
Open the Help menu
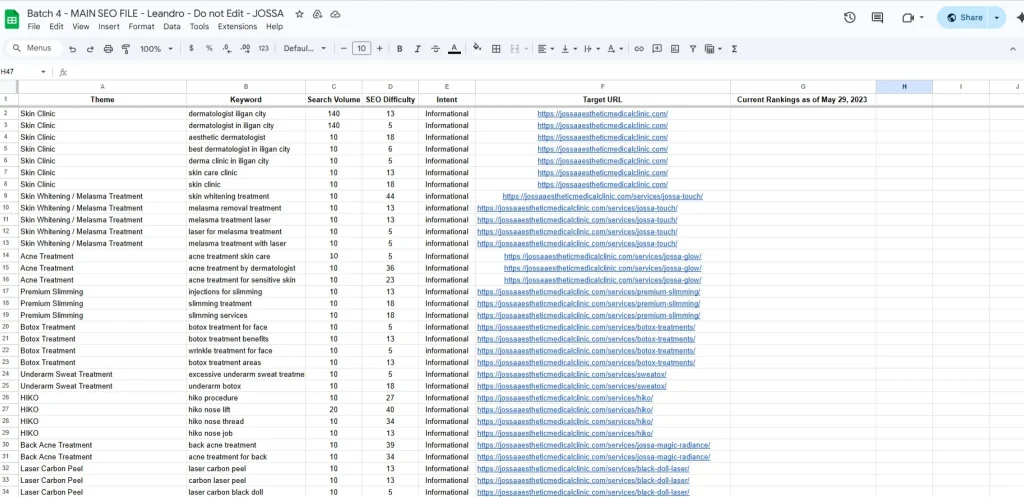click(x=274, y=27)
